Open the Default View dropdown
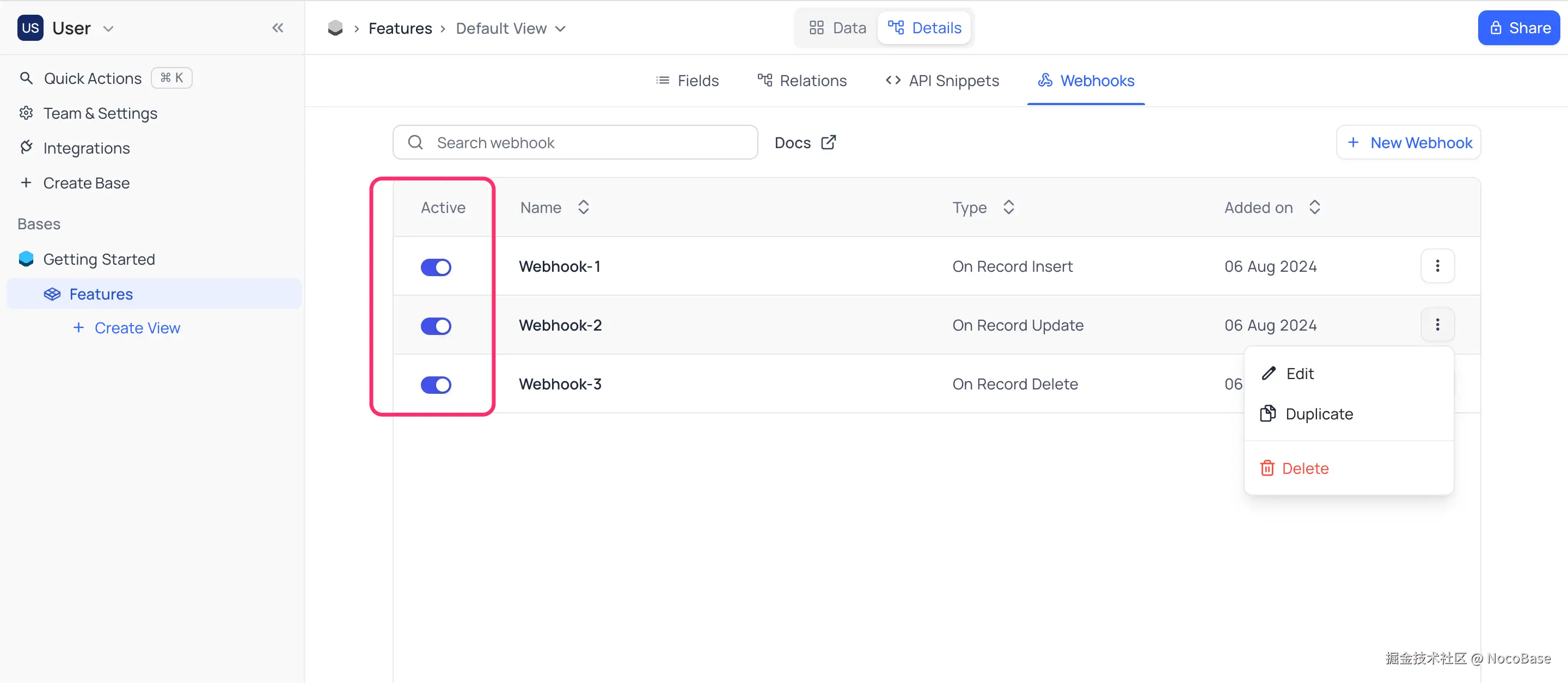This screenshot has height=683, width=1568. click(511, 29)
